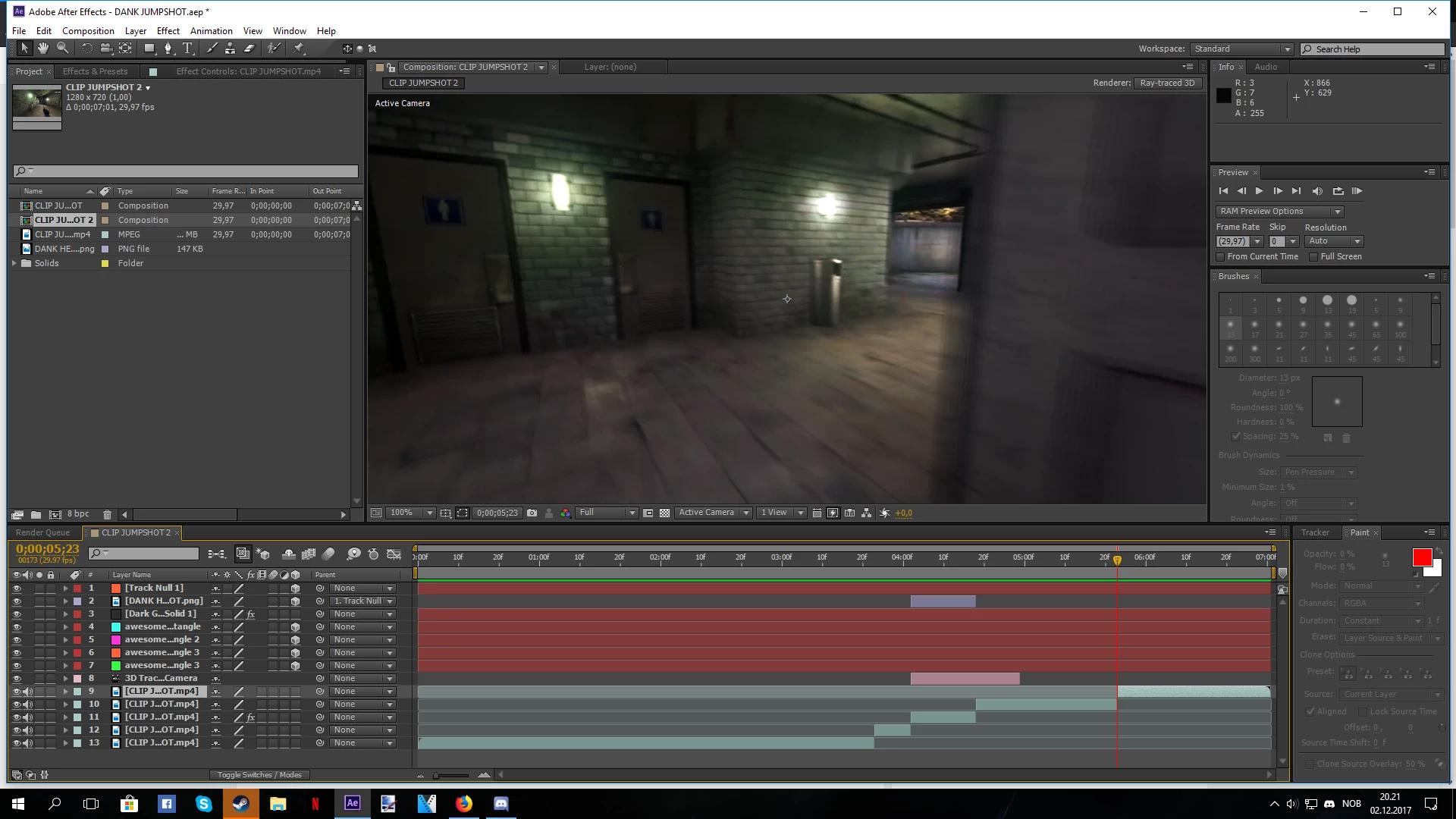This screenshot has height=819, width=1456.
Task: Select the Pen tool
Action: (x=168, y=49)
